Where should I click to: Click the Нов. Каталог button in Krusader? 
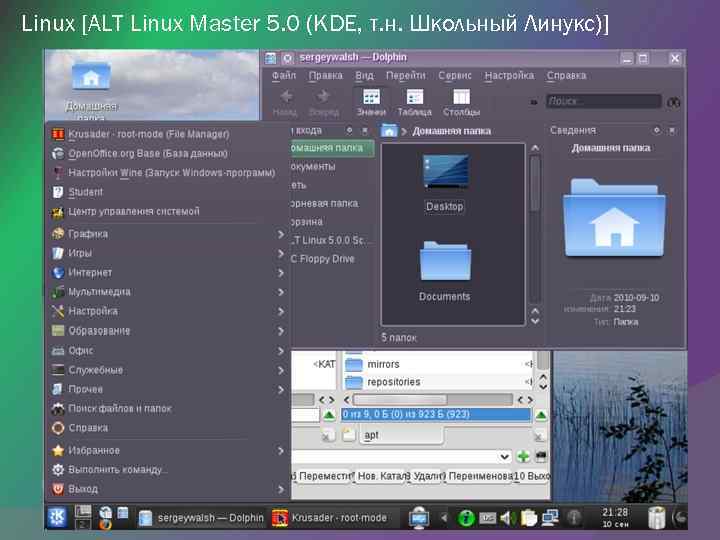[382, 476]
